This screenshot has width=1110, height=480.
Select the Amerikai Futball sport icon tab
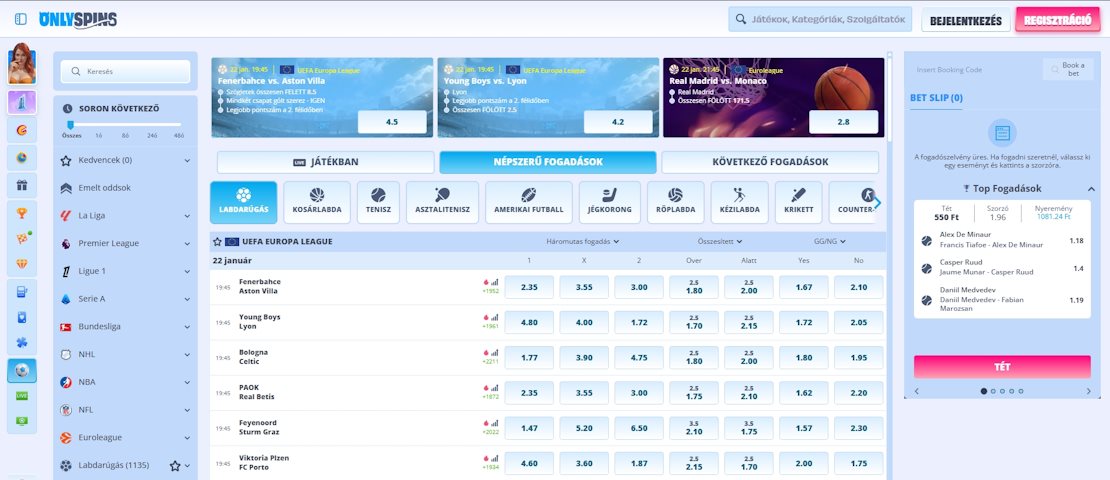click(x=529, y=202)
